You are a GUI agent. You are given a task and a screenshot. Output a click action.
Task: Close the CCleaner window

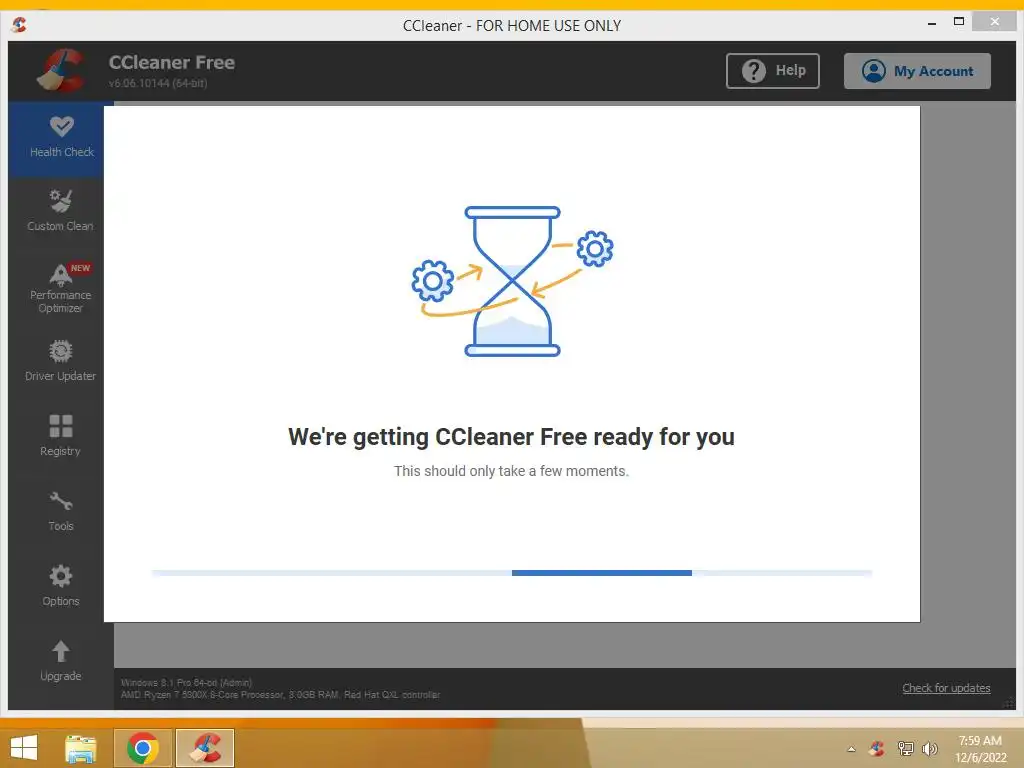994,22
